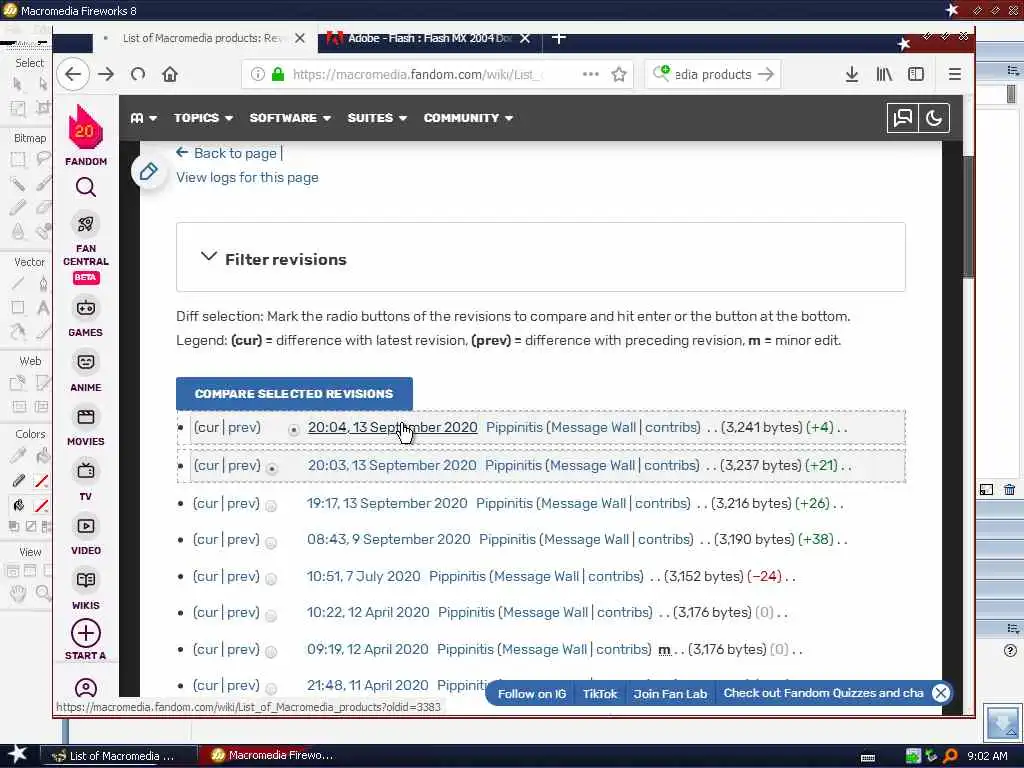Select radio for 20:03, 13 September 2020 revision
Viewport: 1024px width, 768px height.
pos(272,468)
